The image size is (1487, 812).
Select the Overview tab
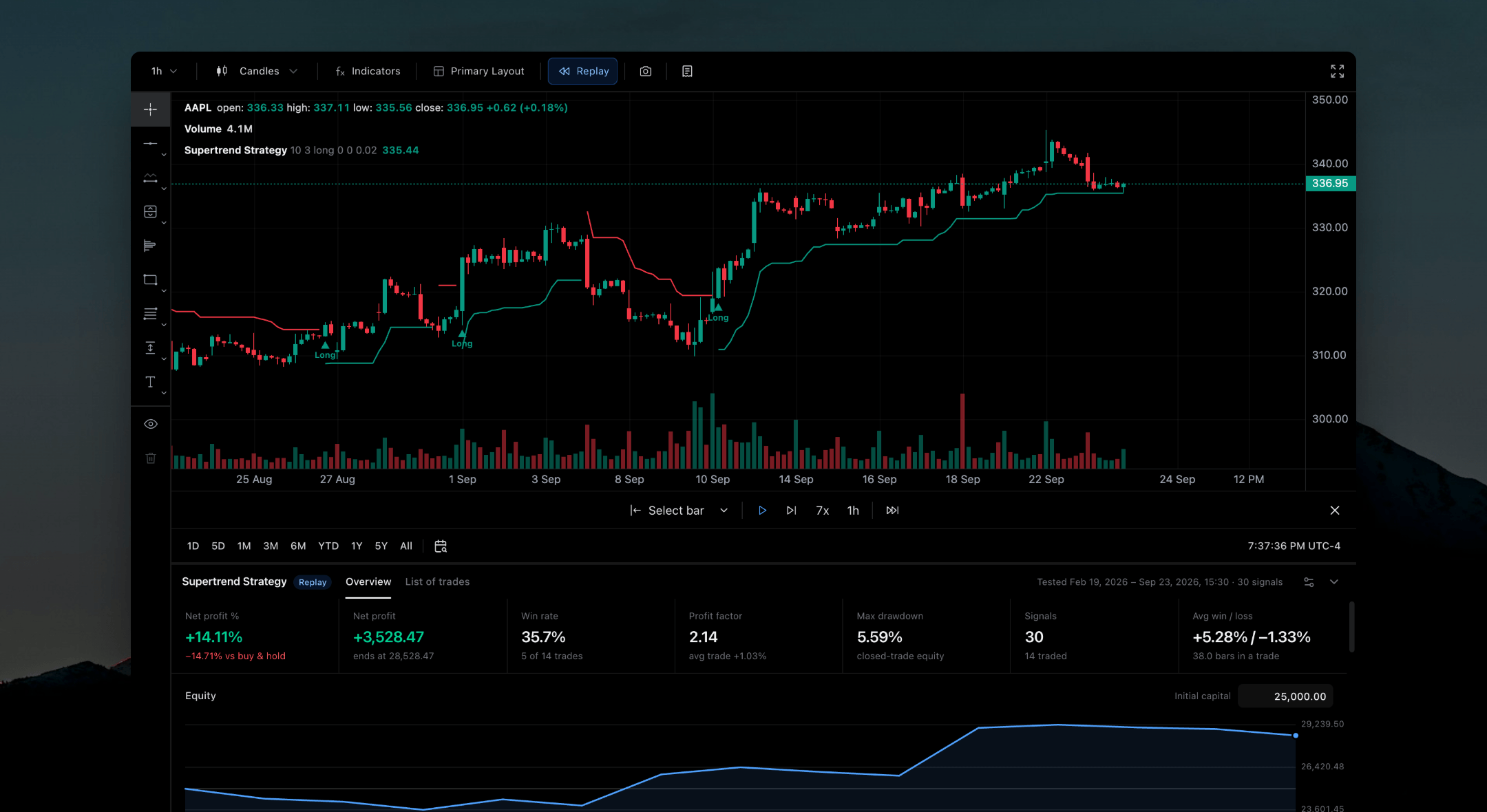click(368, 582)
